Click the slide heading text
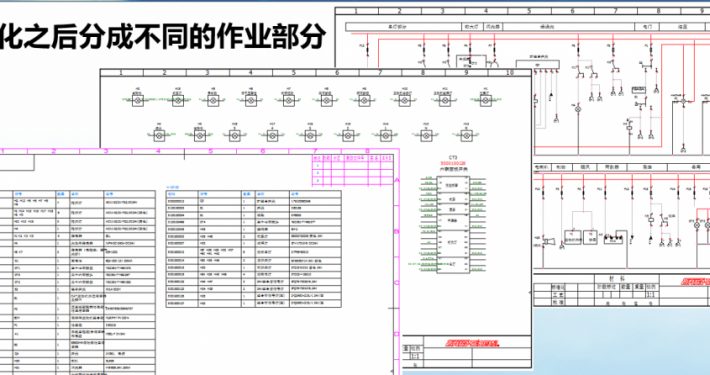 pos(163,36)
